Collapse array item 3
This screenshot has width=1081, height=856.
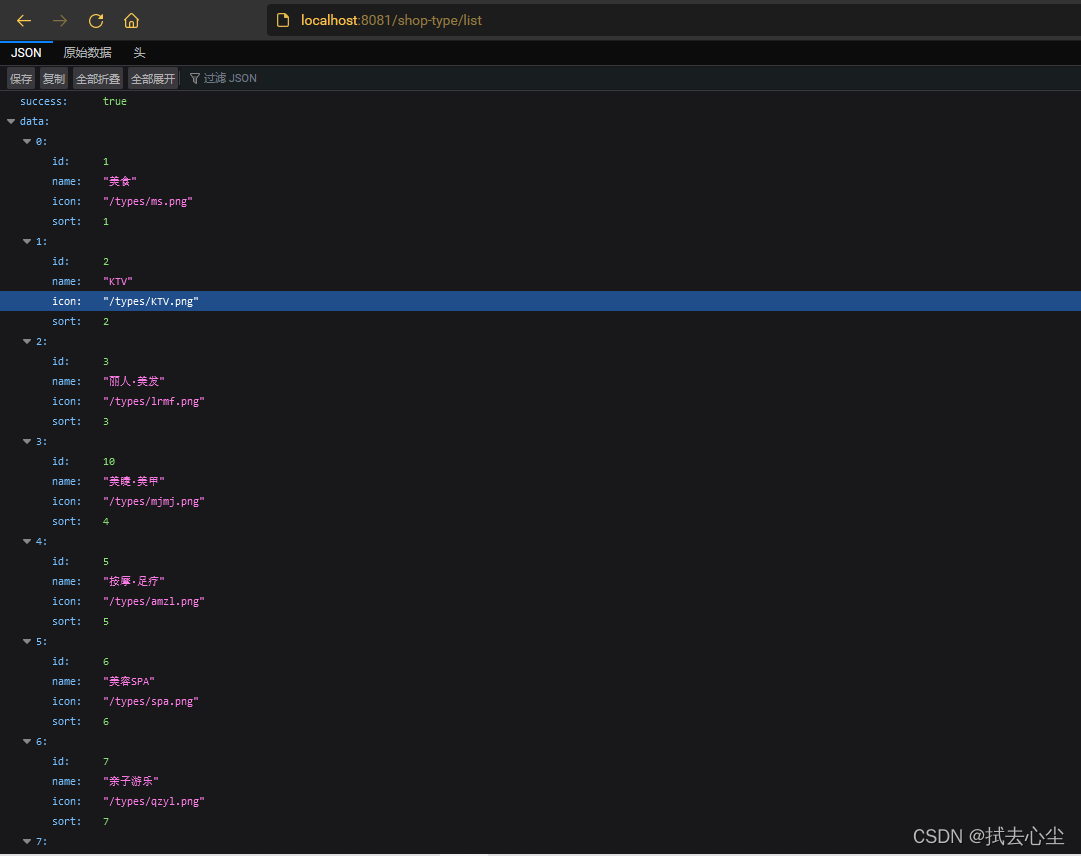[27, 441]
